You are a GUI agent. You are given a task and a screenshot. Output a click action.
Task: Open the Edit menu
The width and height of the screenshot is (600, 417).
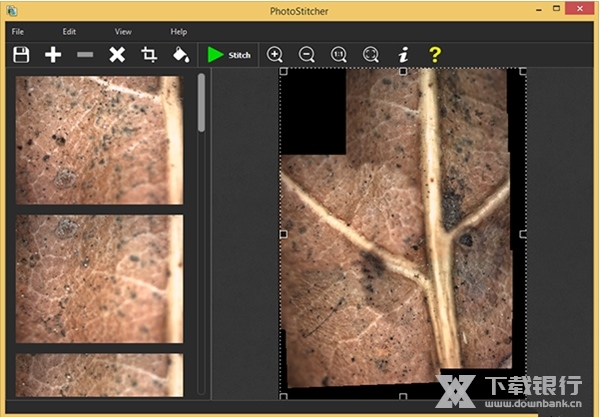[x=69, y=32]
